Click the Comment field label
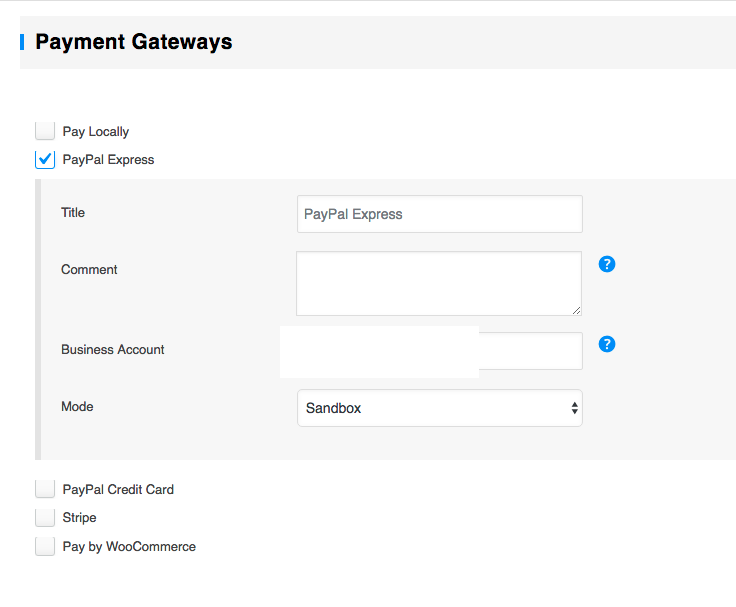The width and height of the screenshot is (736, 607). (89, 269)
